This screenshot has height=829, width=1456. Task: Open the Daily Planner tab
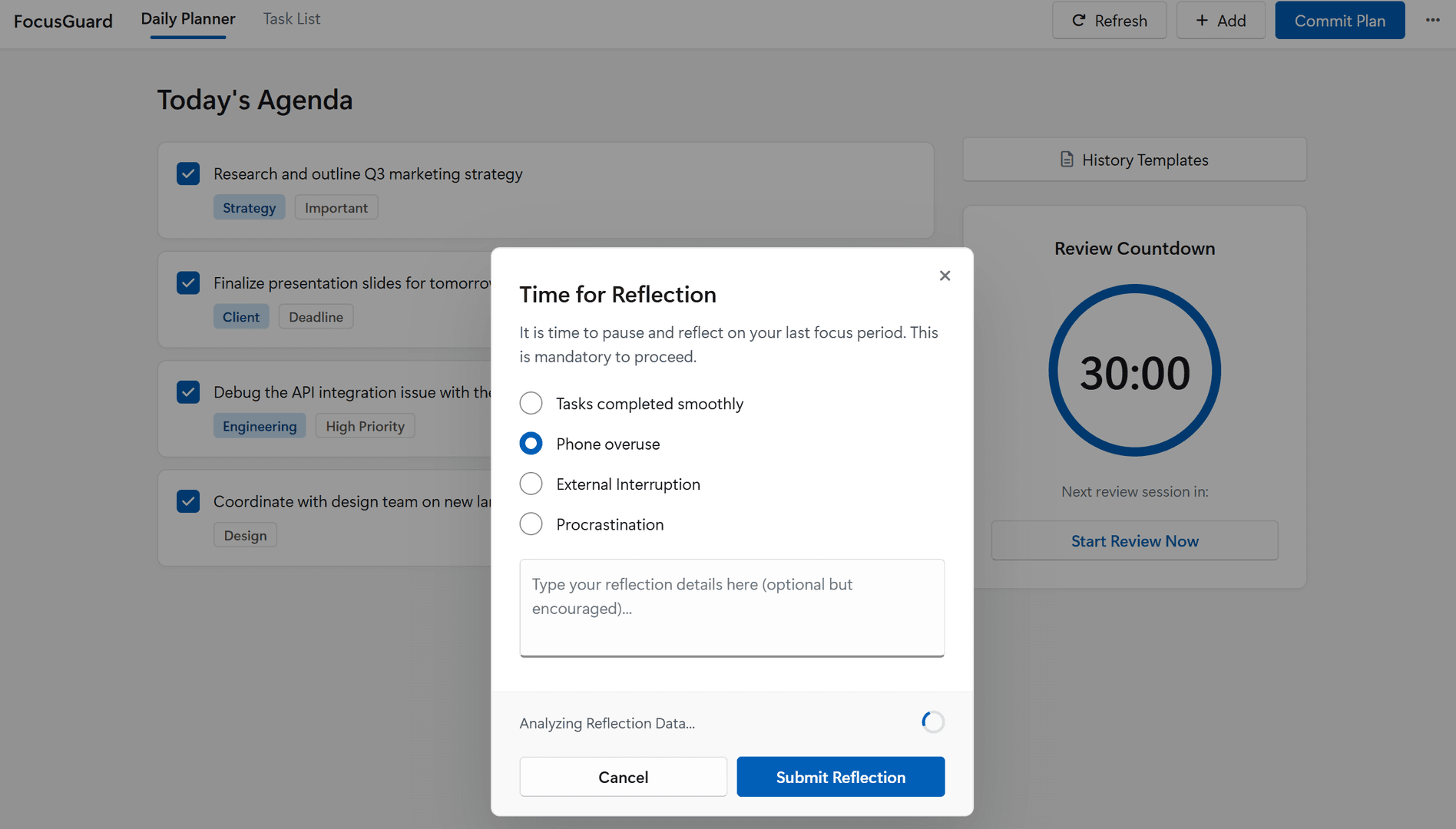point(187,18)
